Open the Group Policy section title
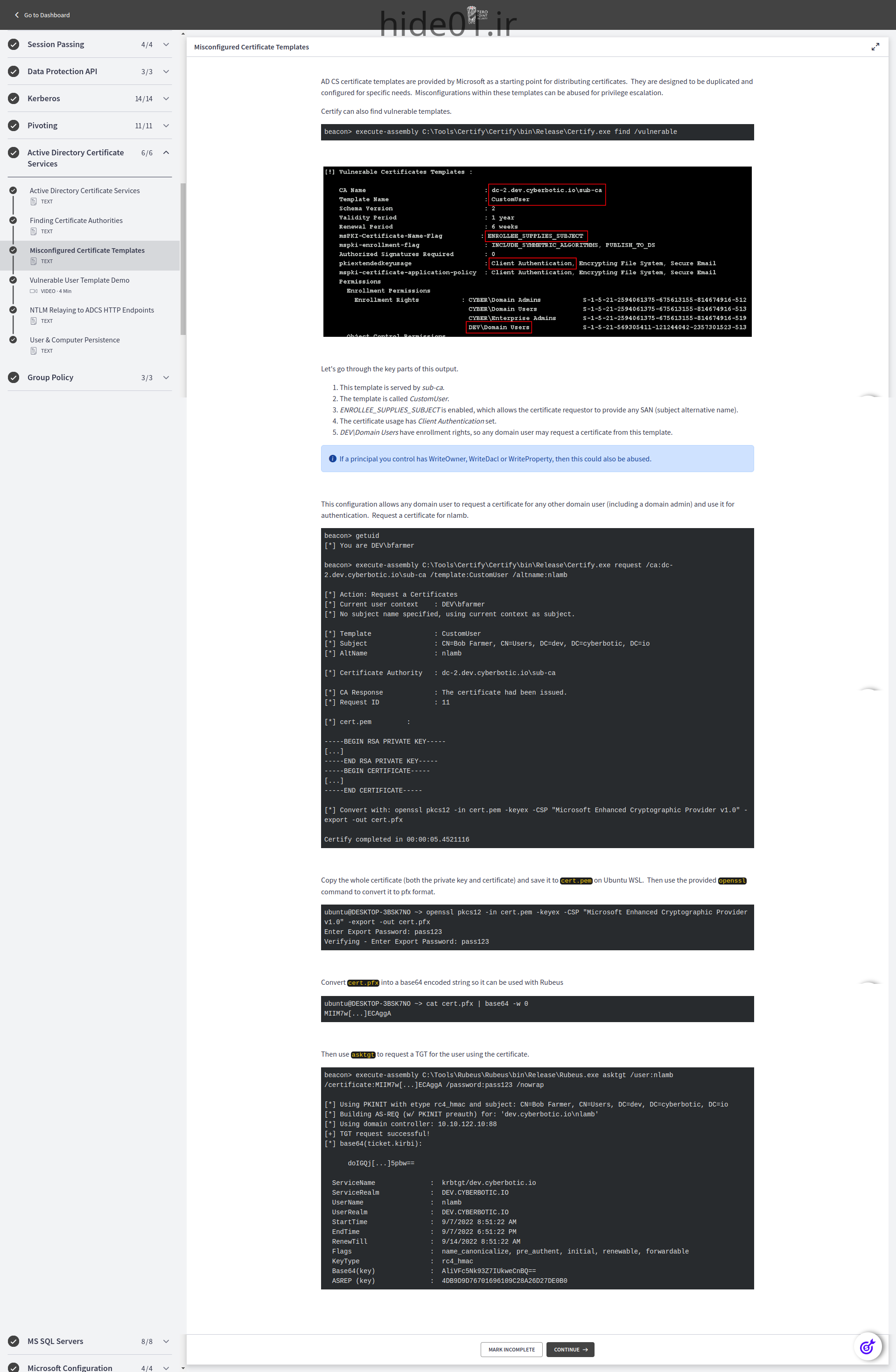This screenshot has height=1372, width=896. click(x=50, y=377)
